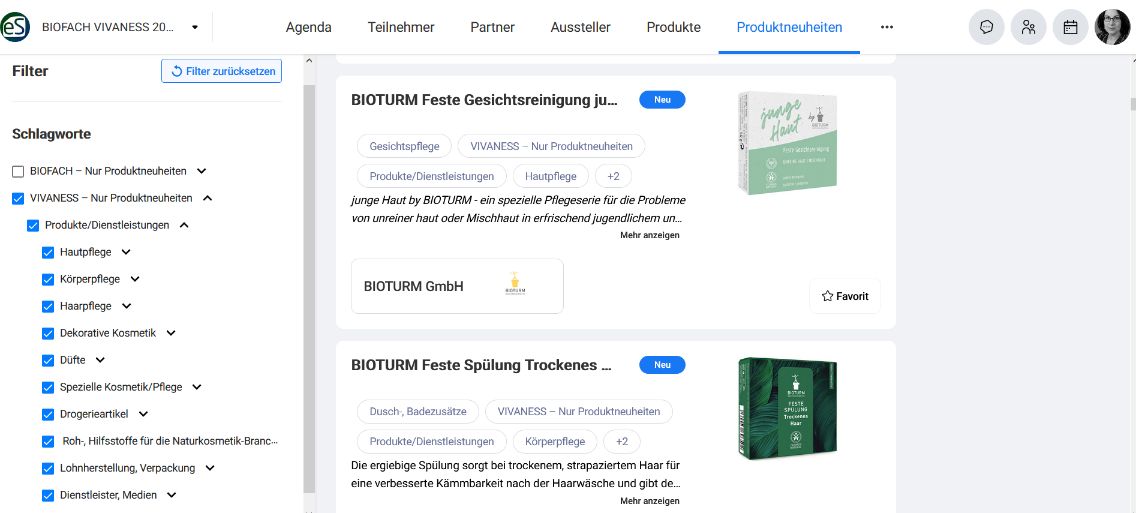Open the contacts people icon
This screenshot has width=1136, height=513.
[1028, 28]
